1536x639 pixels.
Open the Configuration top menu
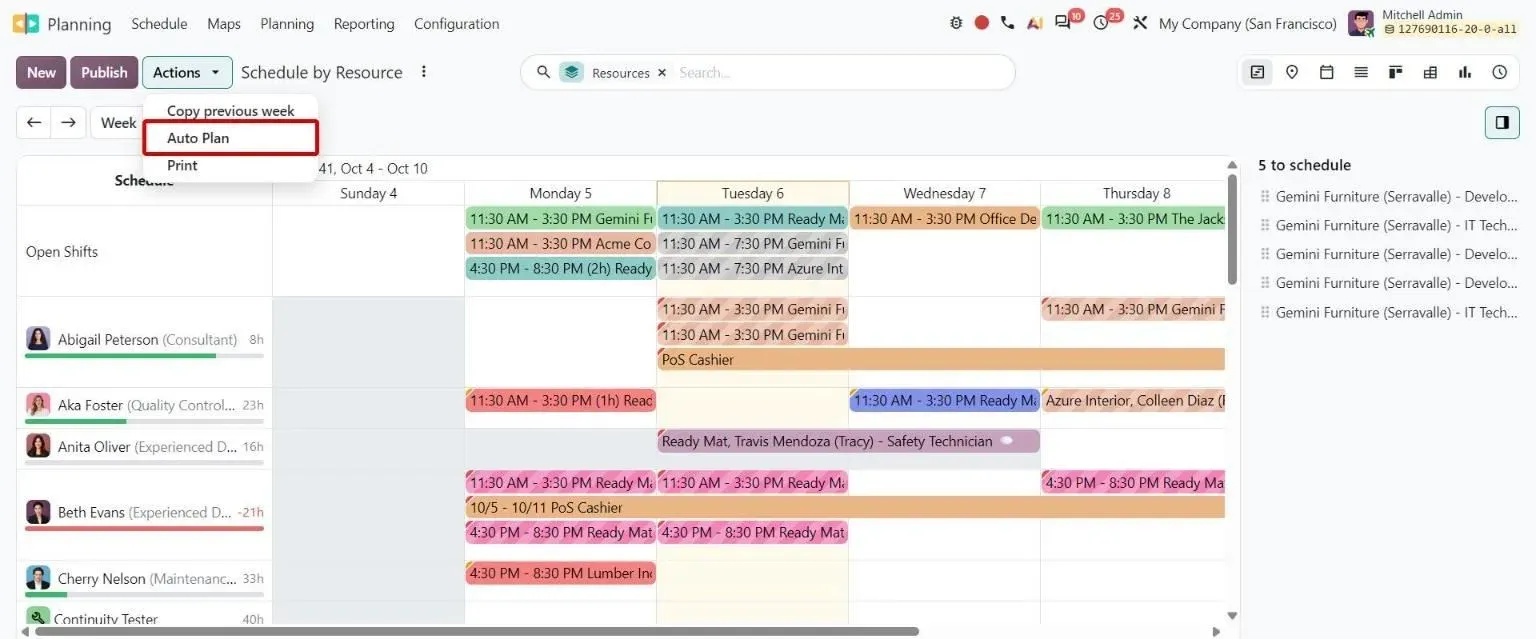click(456, 24)
